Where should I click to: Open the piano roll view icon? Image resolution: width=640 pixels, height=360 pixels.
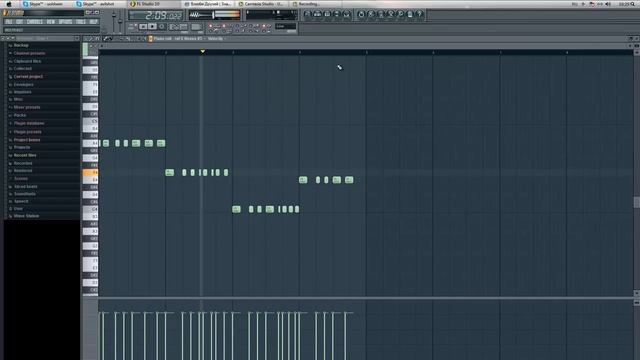[x=327, y=14]
